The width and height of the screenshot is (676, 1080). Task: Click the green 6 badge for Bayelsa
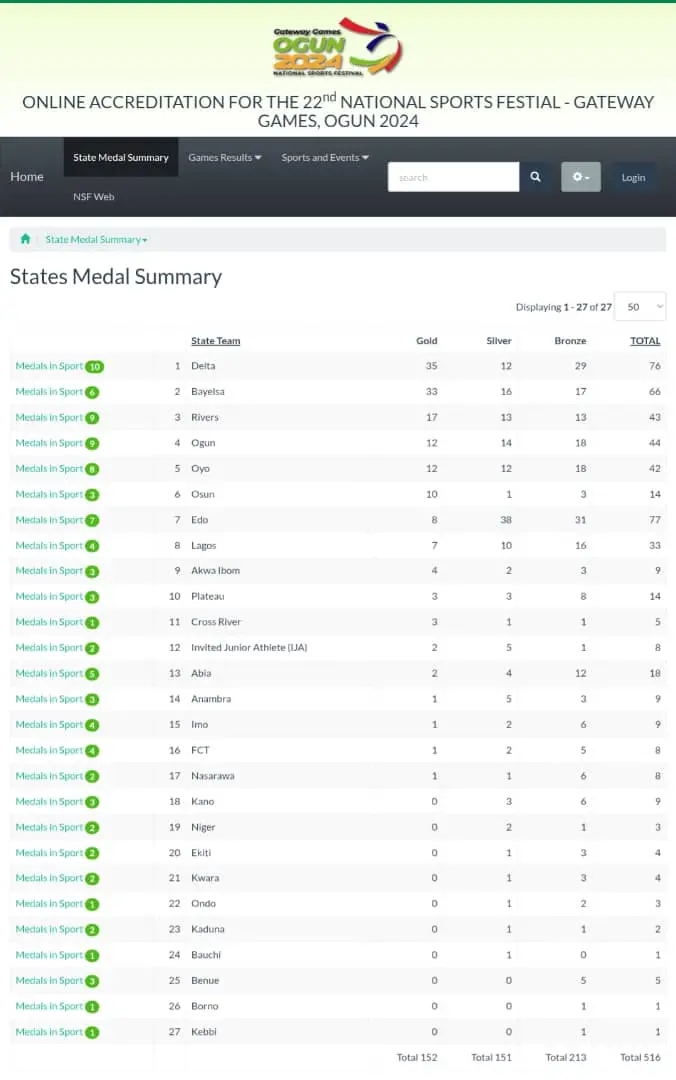coord(92,392)
